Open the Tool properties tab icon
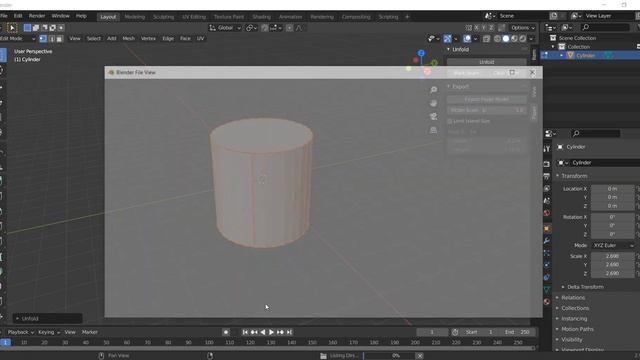640x360 pixels. point(547,149)
